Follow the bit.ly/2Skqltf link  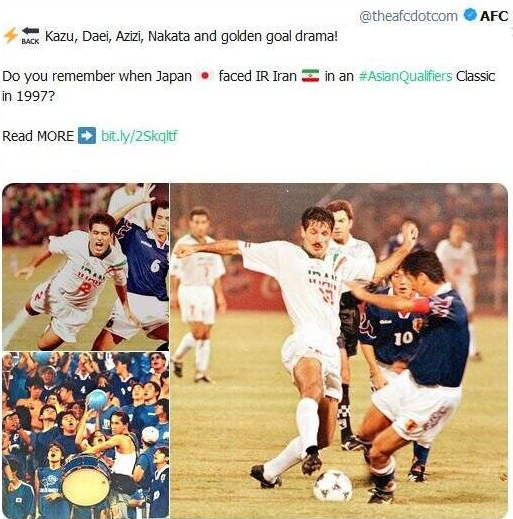click(x=139, y=136)
